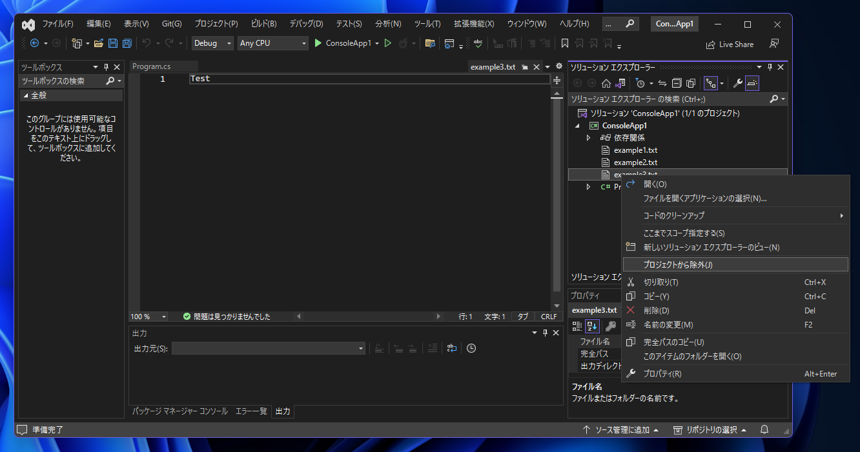The width and height of the screenshot is (860, 452).
Task: Select example1.txt in Solution Explorer
Action: pos(635,150)
